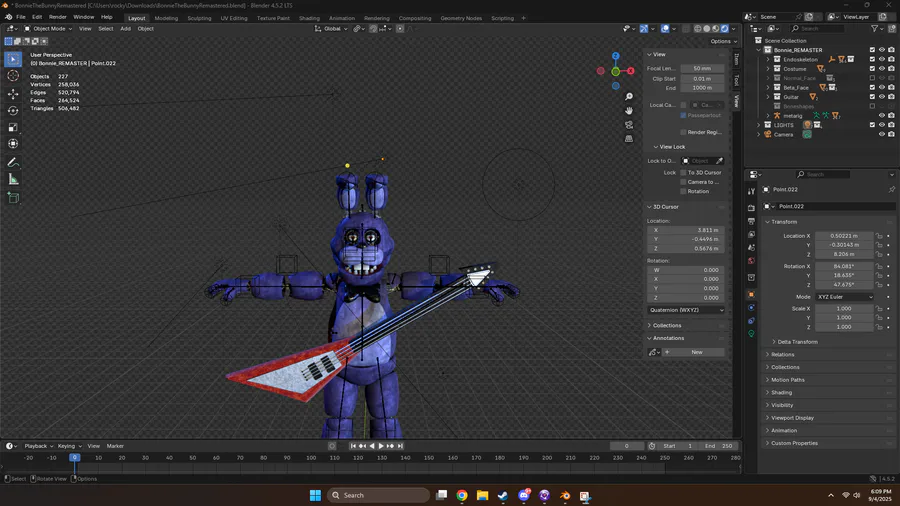Open the File menu
Screen dimensions: 900x506
[21, 17]
